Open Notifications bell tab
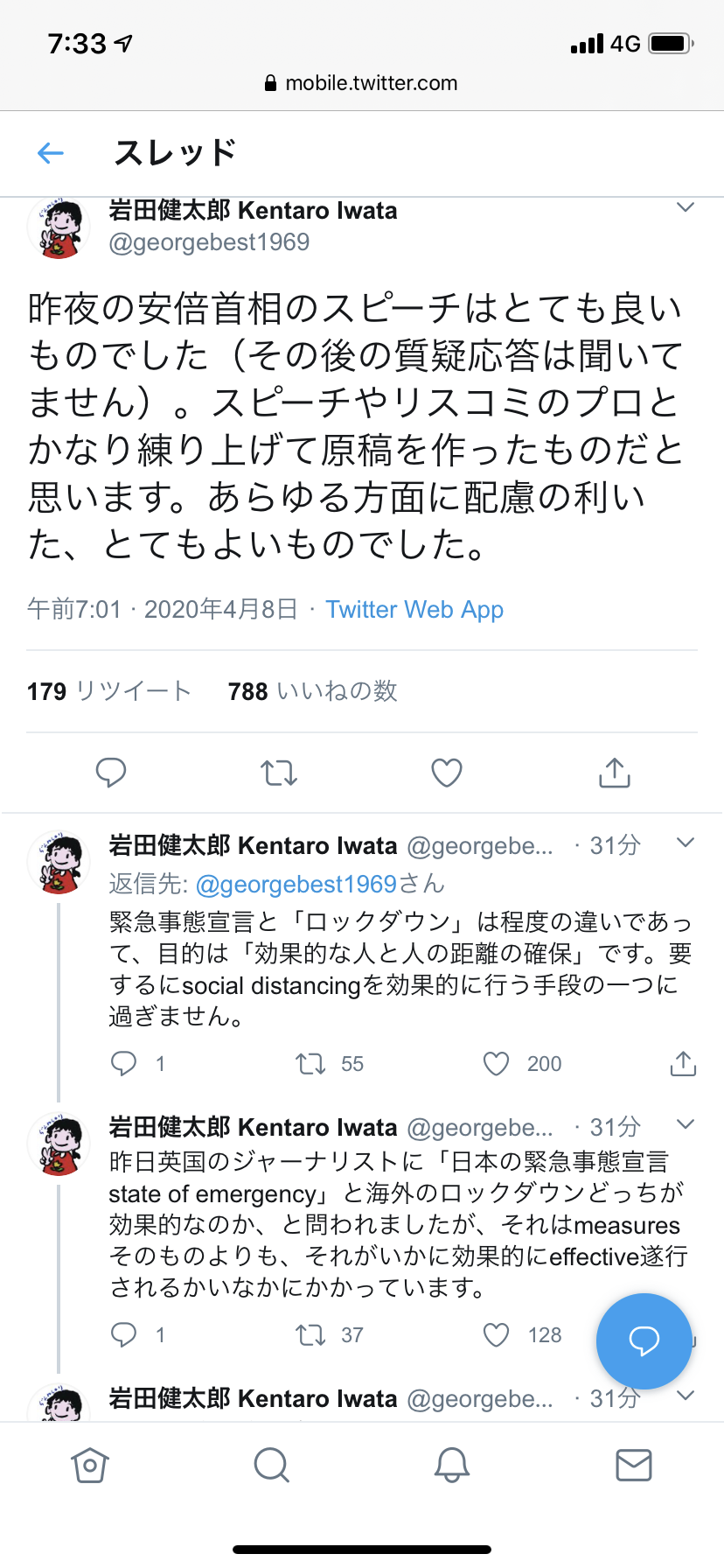This screenshot has height=1568, width=724. (452, 1465)
